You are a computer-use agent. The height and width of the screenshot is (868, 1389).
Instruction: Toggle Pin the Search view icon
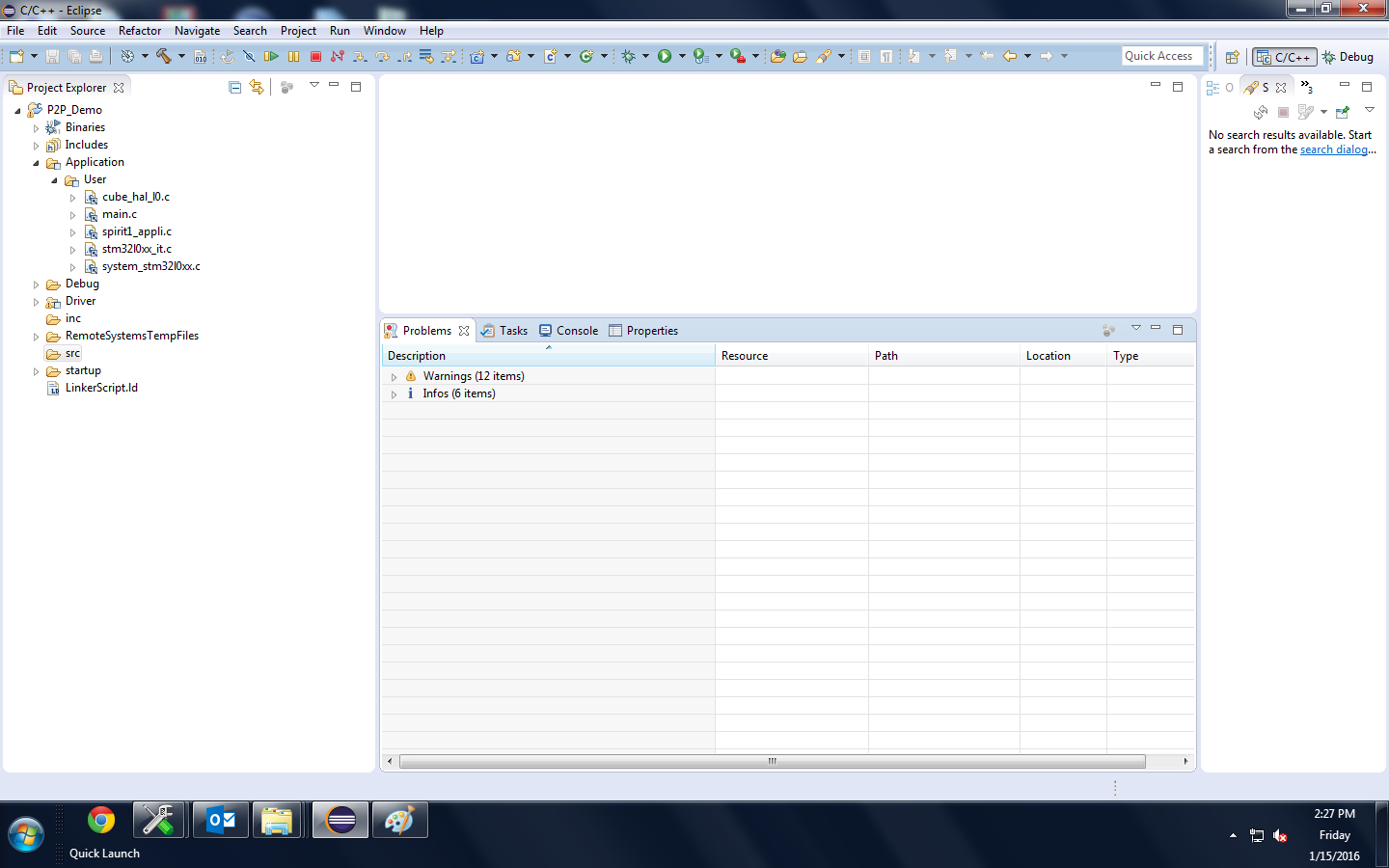pos(1343,112)
